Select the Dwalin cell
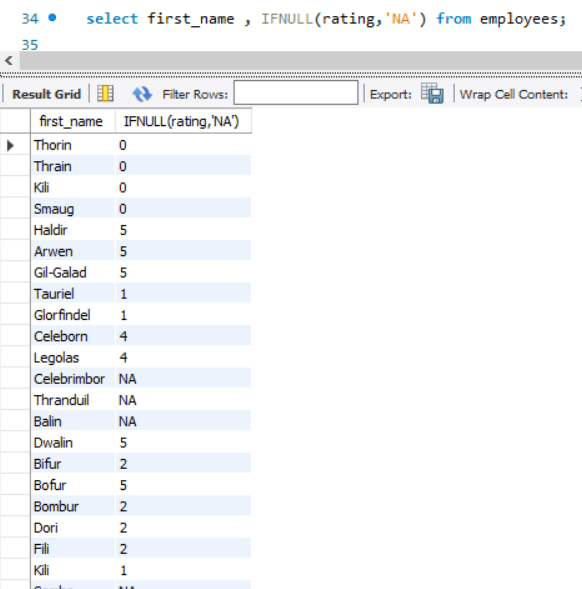 (73, 443)
